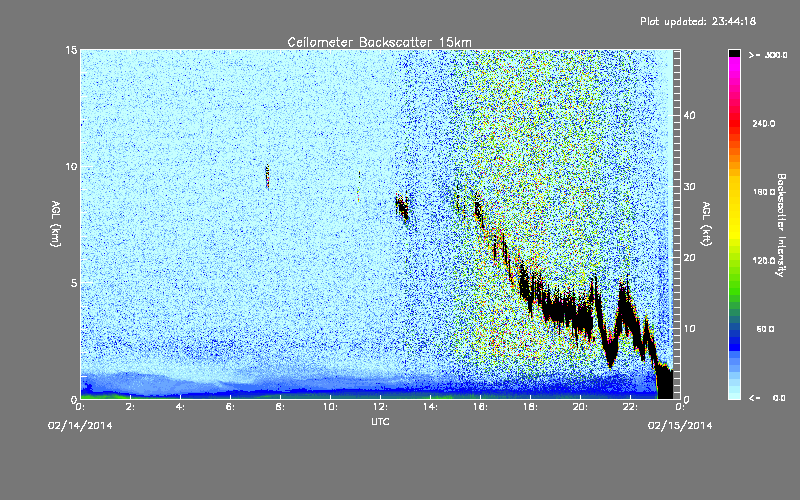
Task: Click the 22: hour tick on the time axis
Action: click(630, 407)
